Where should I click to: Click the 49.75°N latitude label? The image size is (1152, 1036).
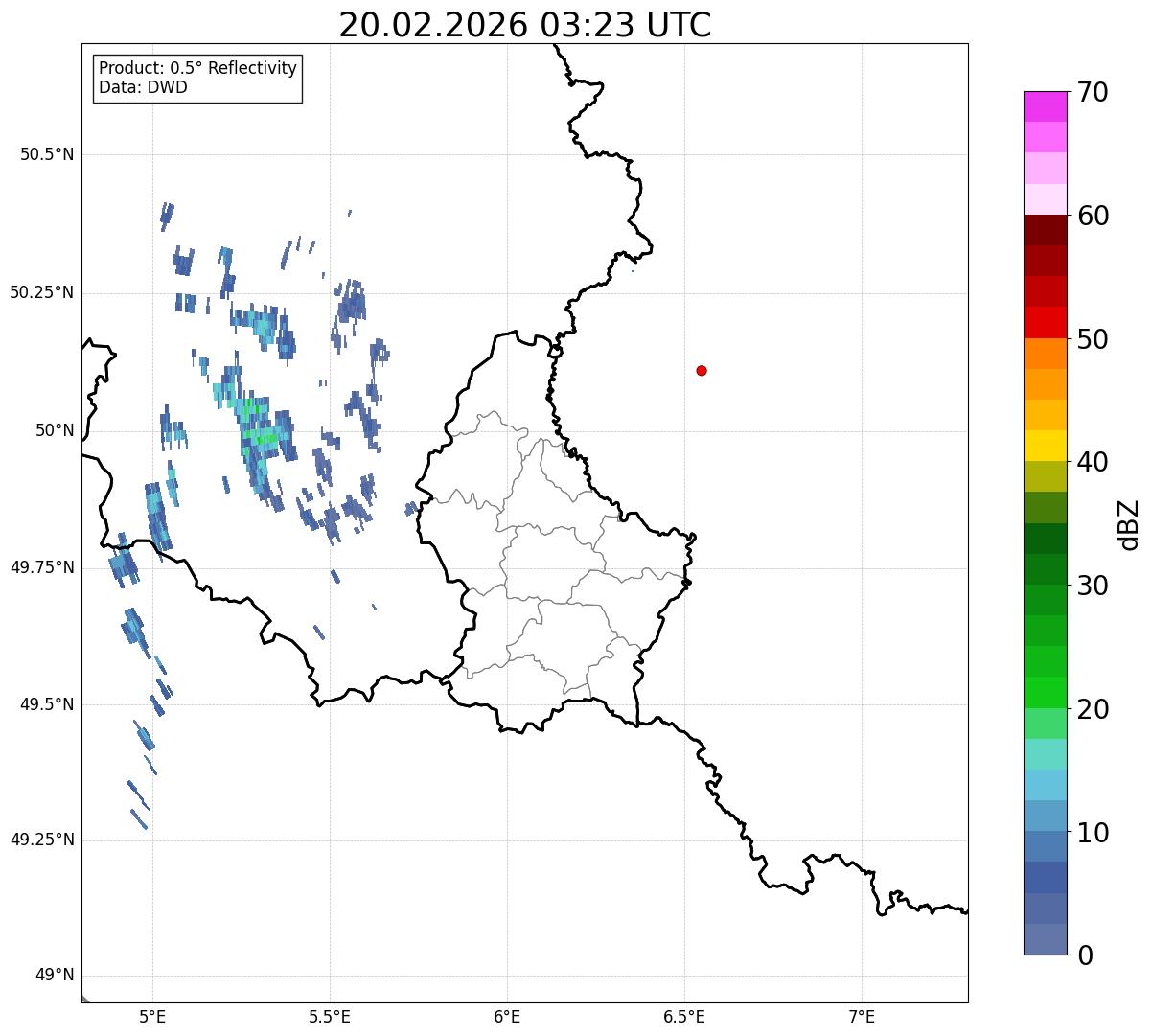click(42, 567)
